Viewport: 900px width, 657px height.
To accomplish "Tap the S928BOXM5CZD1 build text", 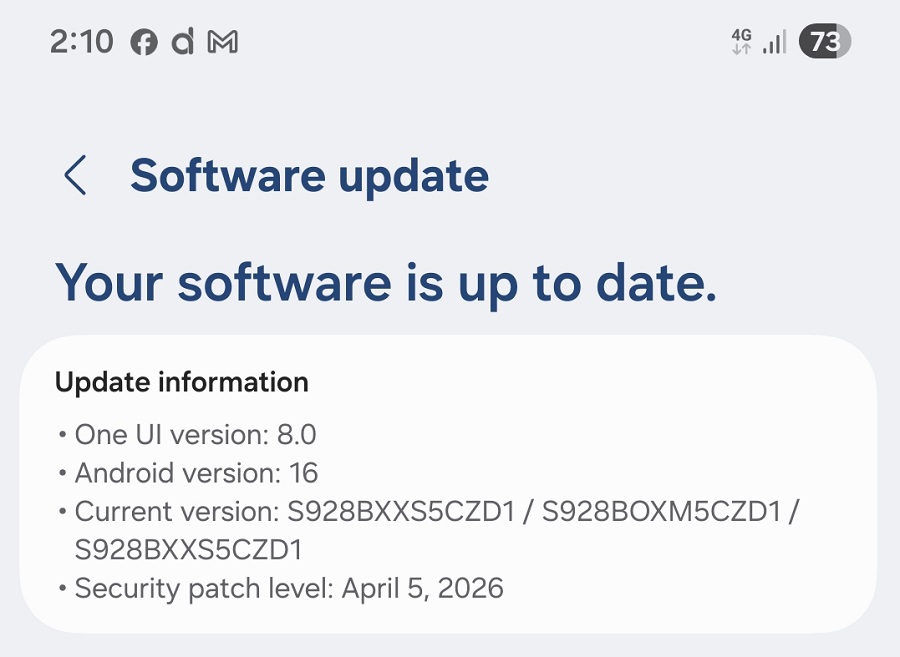I will coord(660,512).
